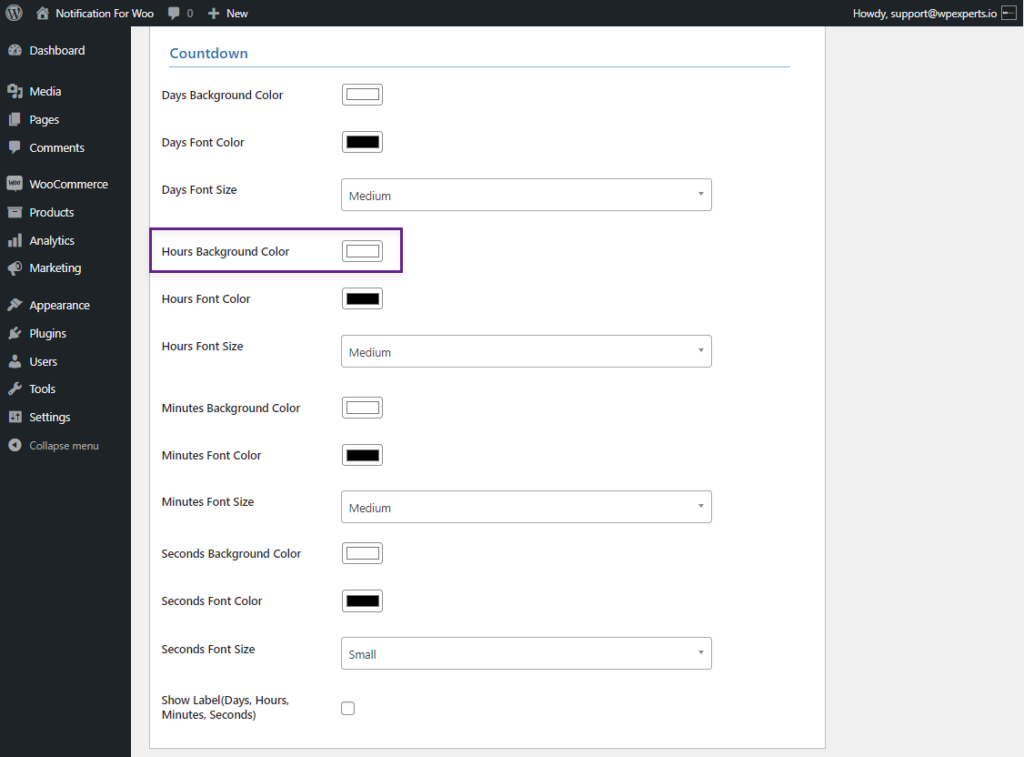Open the Analytics menu label
Image resolution: width=1024 pixels, height=757 pixels.
click(52, 240)
